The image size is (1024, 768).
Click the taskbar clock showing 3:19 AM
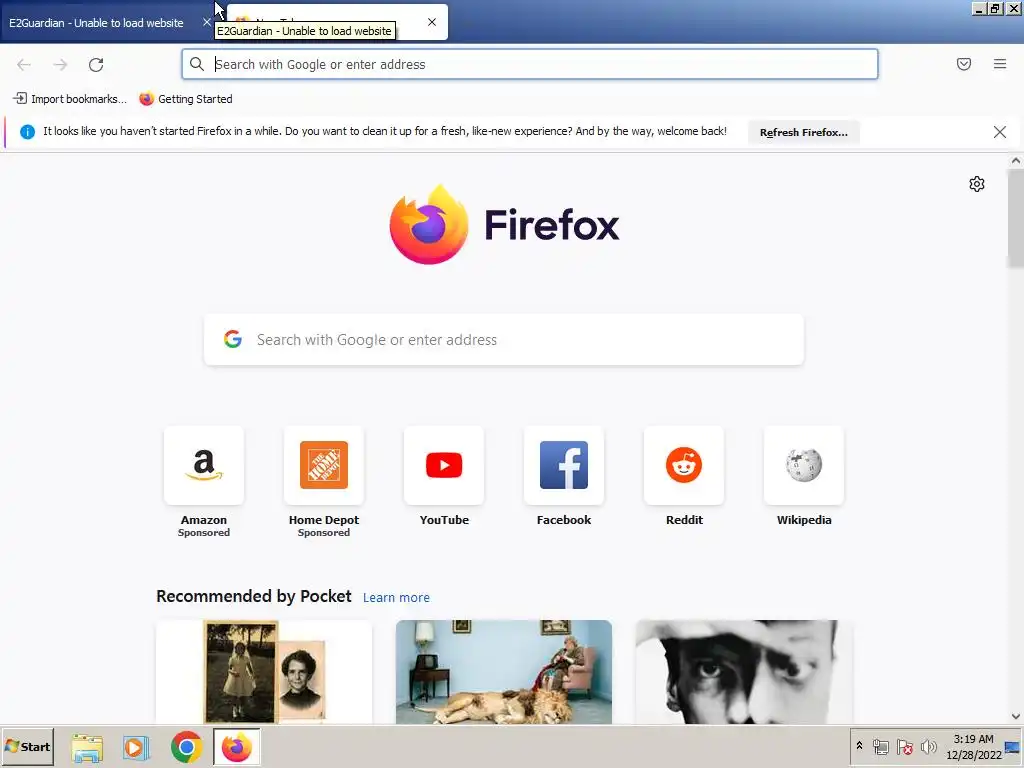click(974, 746)
